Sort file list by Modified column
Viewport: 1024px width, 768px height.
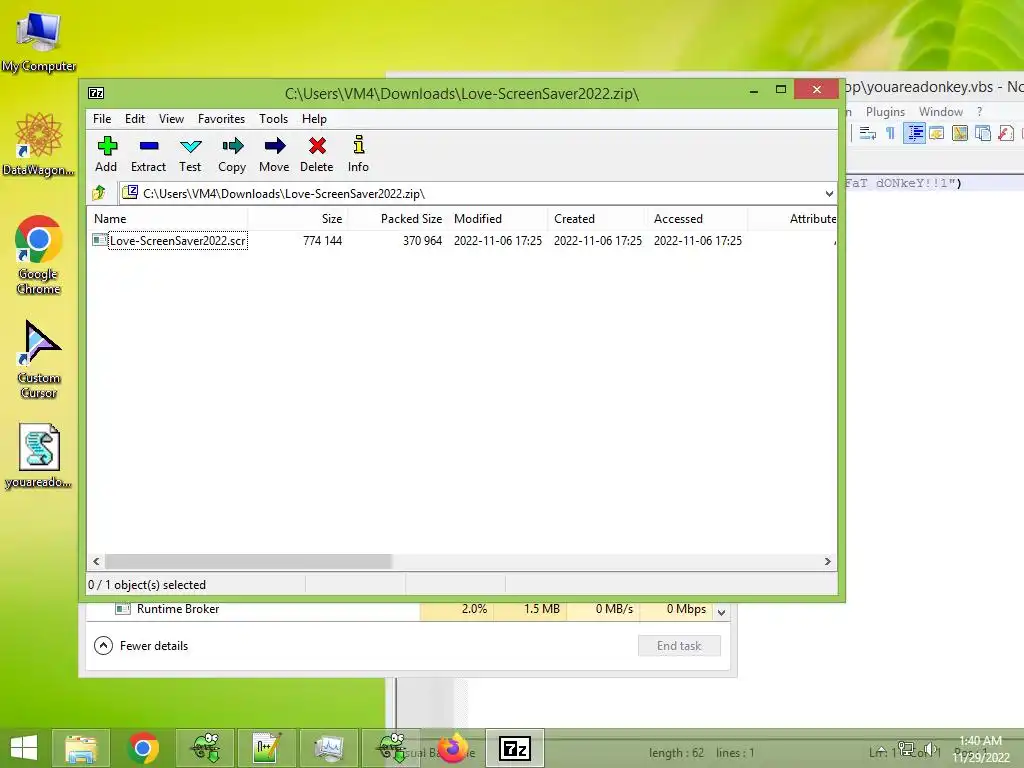(498, 219)
